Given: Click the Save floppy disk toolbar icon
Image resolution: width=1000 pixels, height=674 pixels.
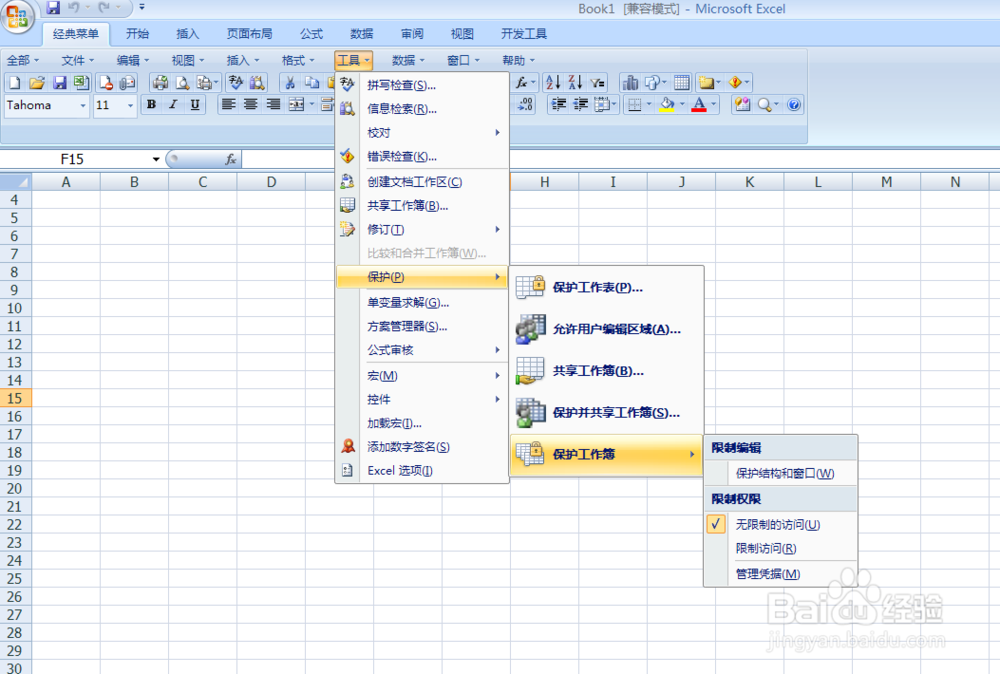Looking at the screenshot, I should pos(59,82).
